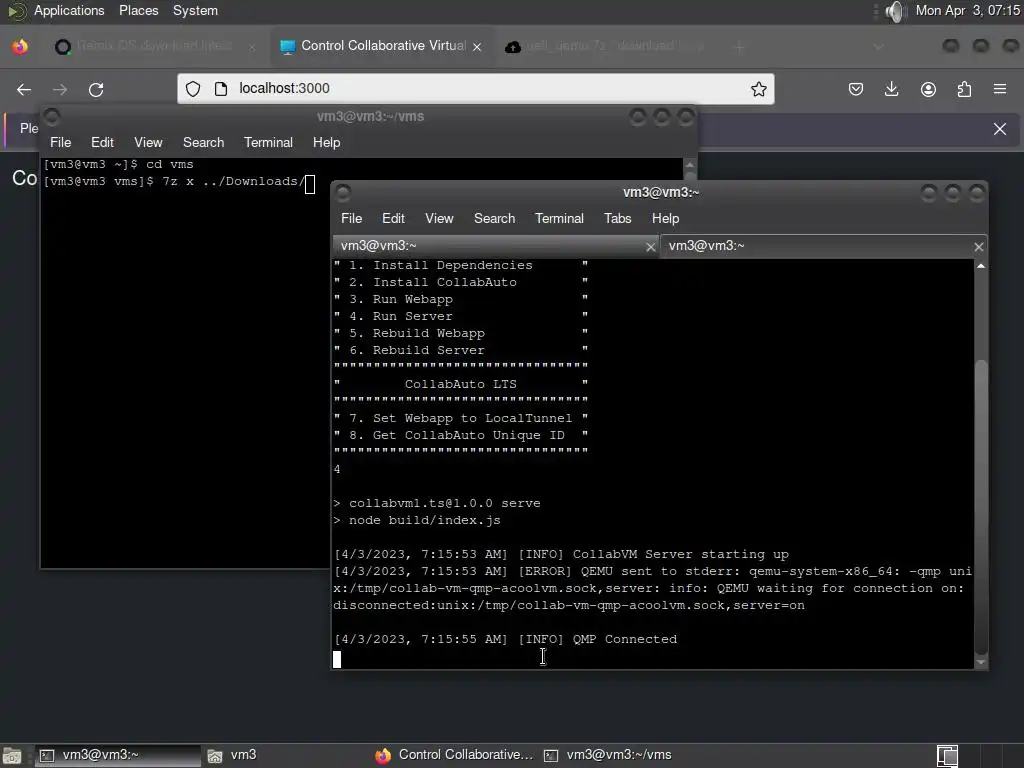Click the front terminal vertical scrollbar thumb
The height and width of the screenshot is (768, 1024).
(980, 507)
